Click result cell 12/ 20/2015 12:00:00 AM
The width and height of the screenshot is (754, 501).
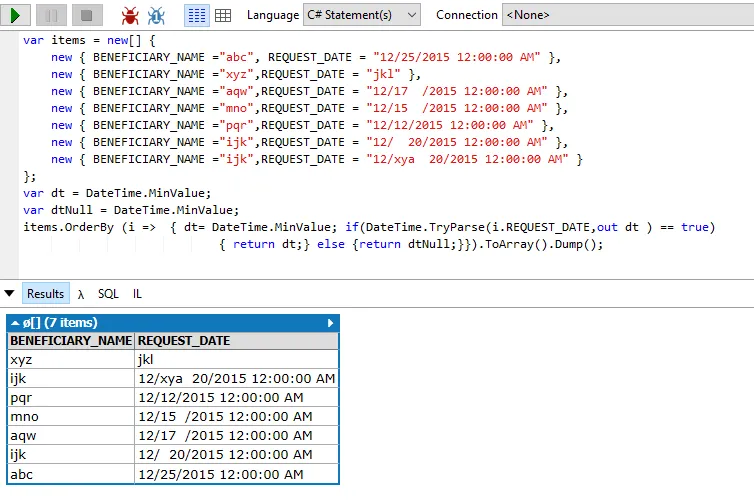(237, 454)
